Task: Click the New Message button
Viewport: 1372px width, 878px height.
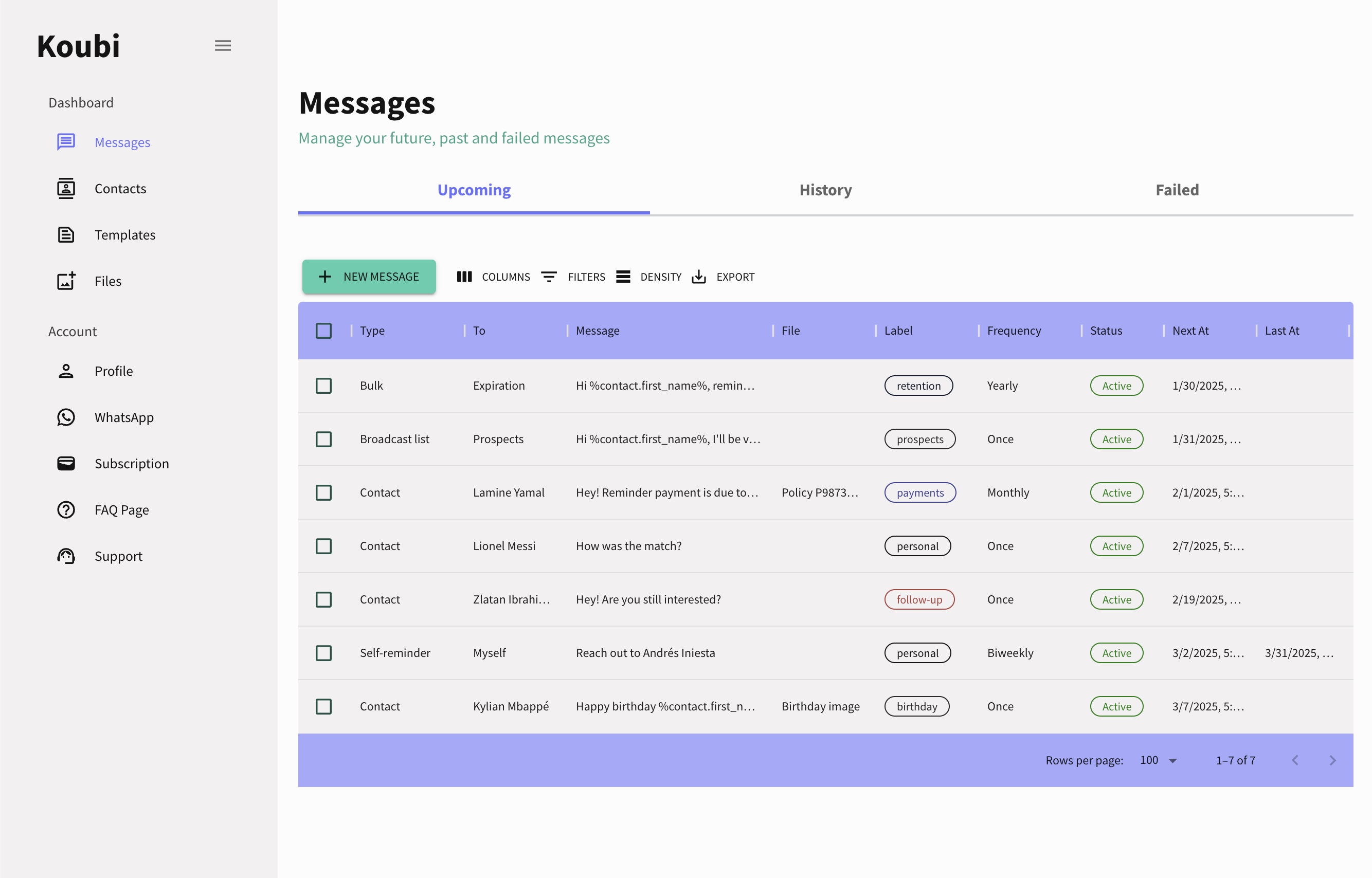Action: click(x=369, y=277)
